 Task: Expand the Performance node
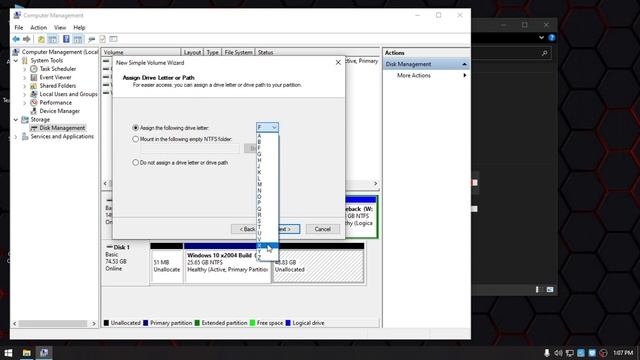pos(24,102)
